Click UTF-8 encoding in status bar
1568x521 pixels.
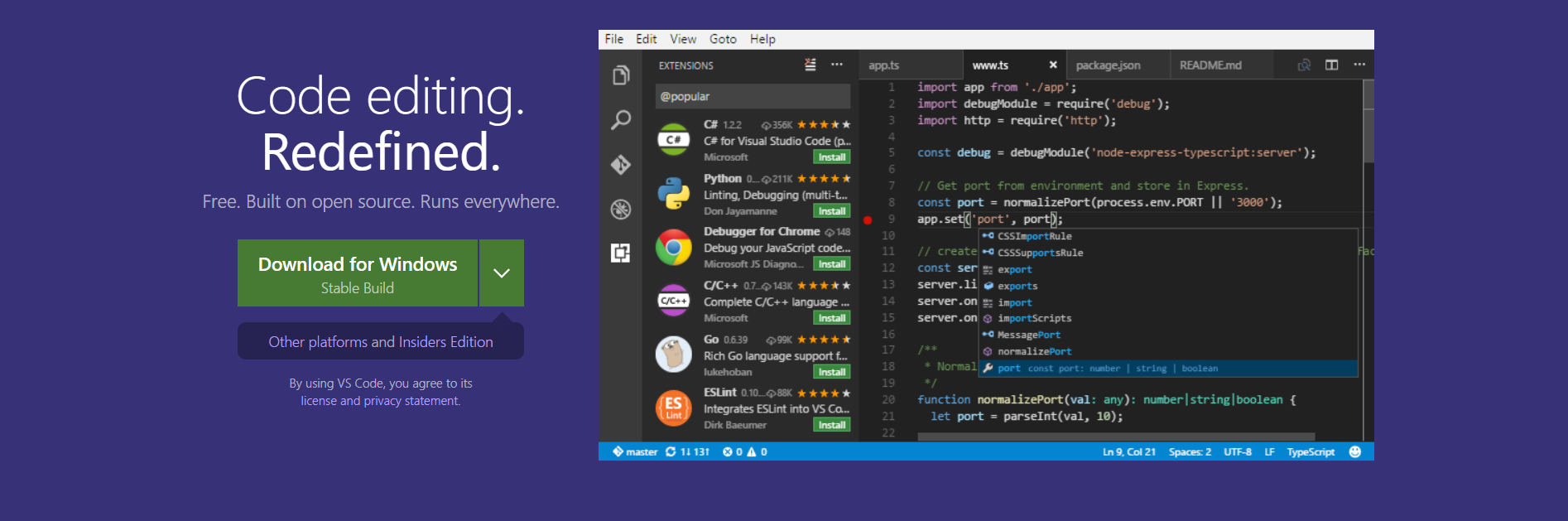click(1238, 451)
